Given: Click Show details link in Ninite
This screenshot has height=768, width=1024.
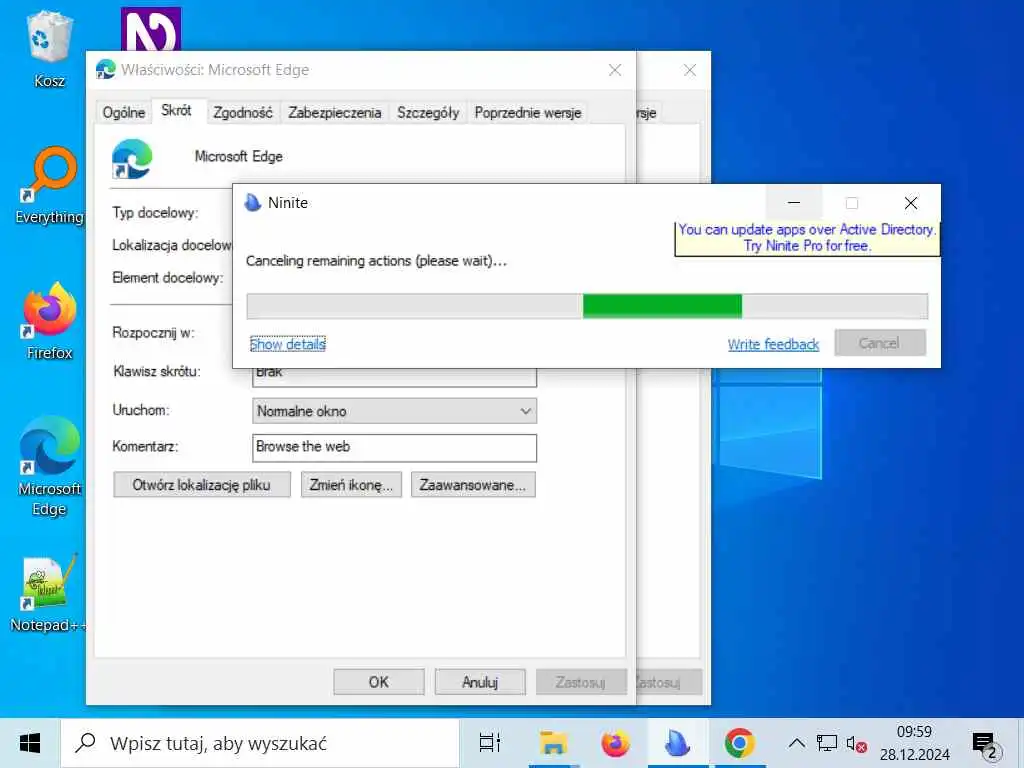Looking at the screenshot, I should [x=288, y=344].
